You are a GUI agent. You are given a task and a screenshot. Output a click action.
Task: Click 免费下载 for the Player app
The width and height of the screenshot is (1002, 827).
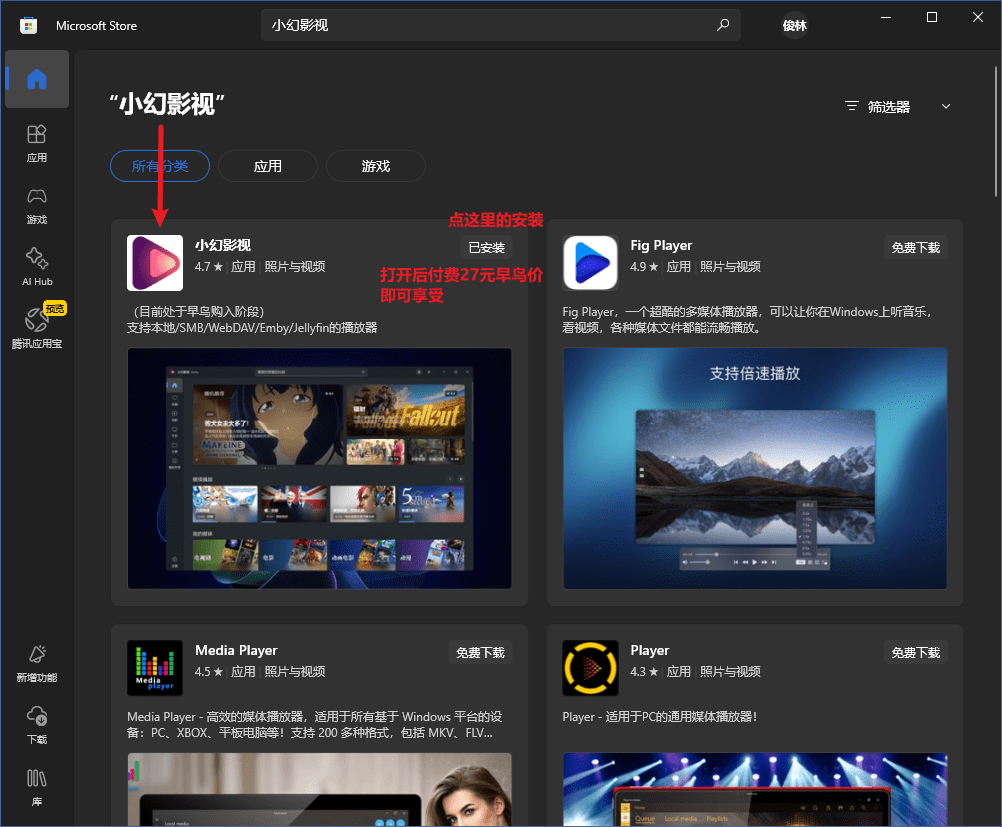pyautogui.click(x=915, y=653)
